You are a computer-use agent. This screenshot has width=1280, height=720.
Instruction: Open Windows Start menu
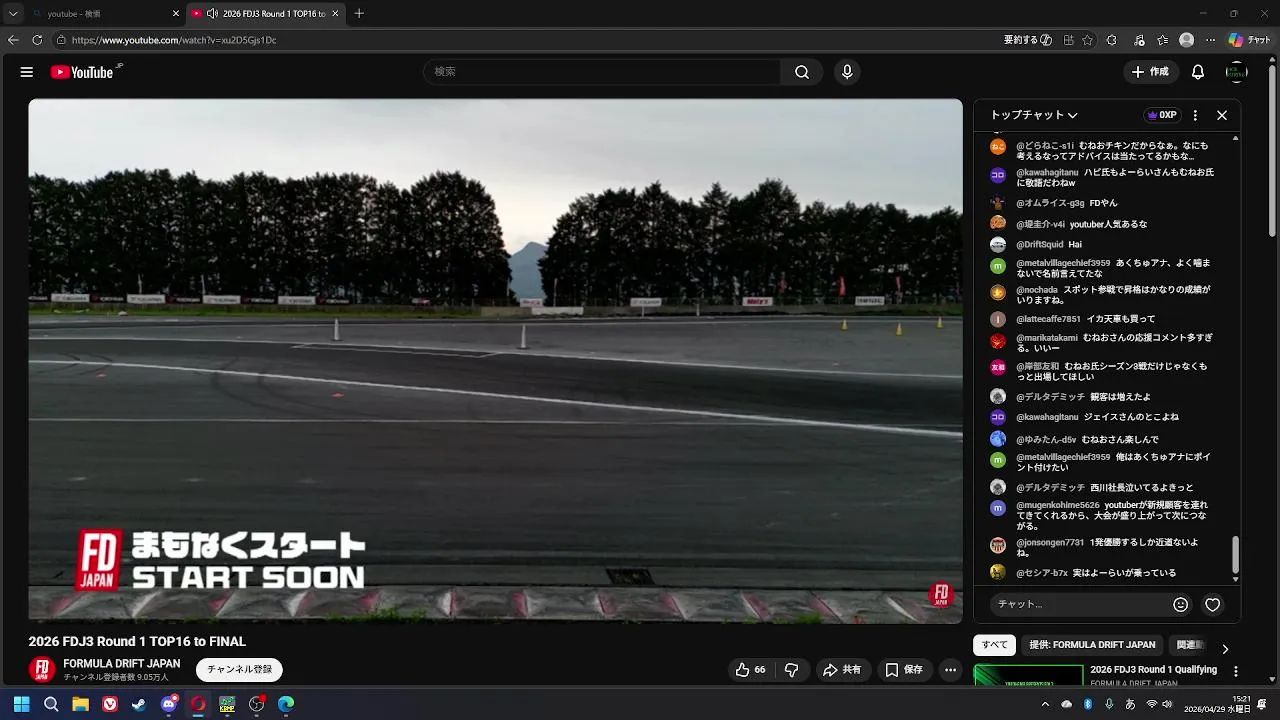point(21,704)
